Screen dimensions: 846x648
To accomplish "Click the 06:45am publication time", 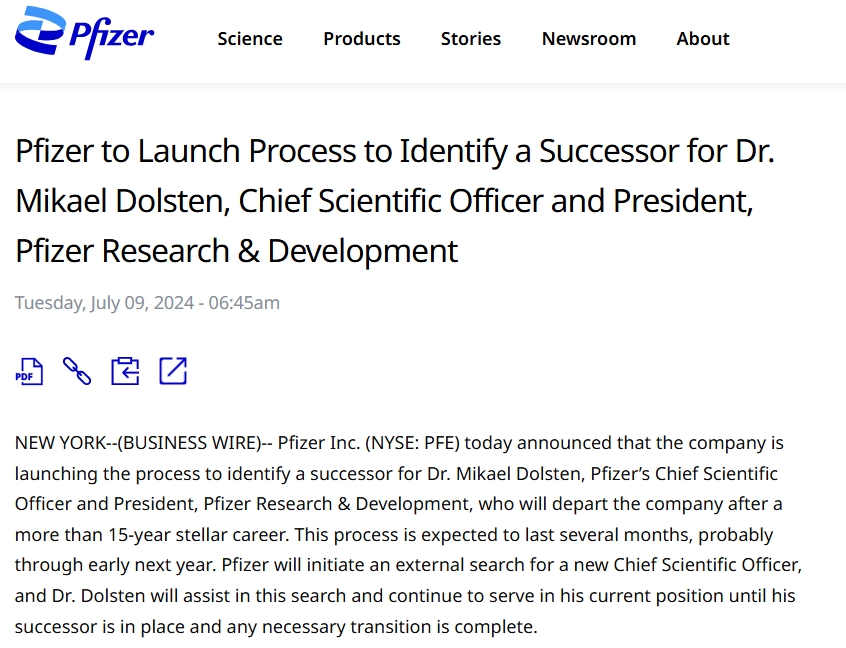I will coord(244,303).
